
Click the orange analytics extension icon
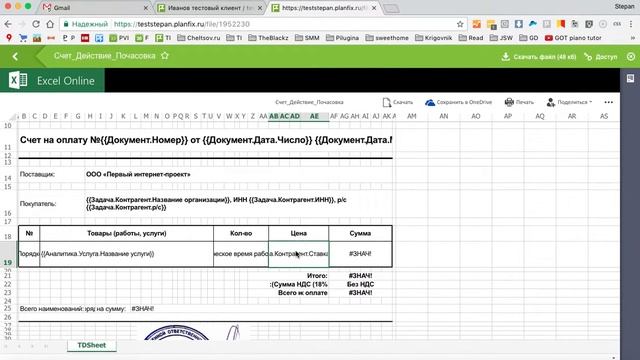tap(476, 24)
